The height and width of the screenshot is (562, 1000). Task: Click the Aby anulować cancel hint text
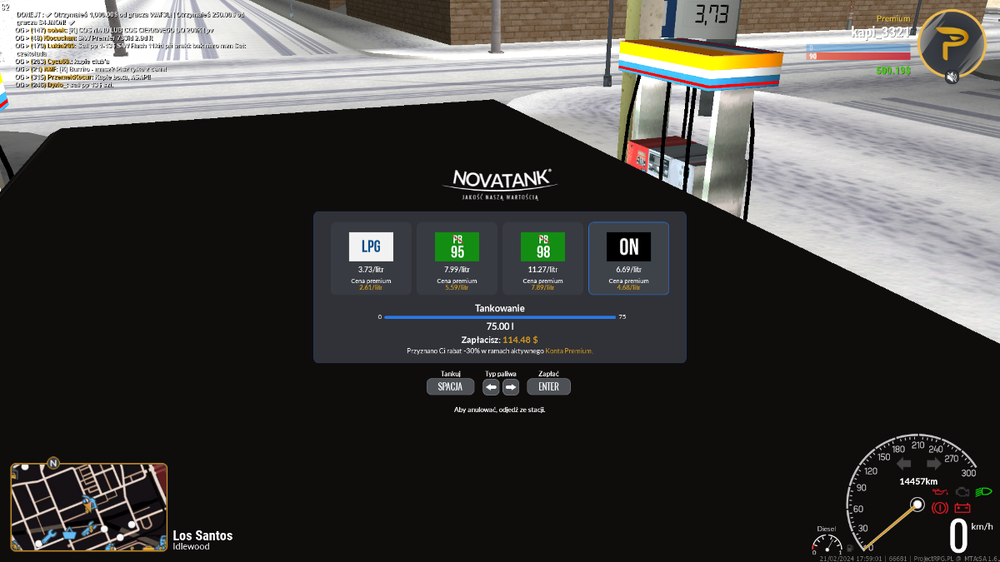499,410
